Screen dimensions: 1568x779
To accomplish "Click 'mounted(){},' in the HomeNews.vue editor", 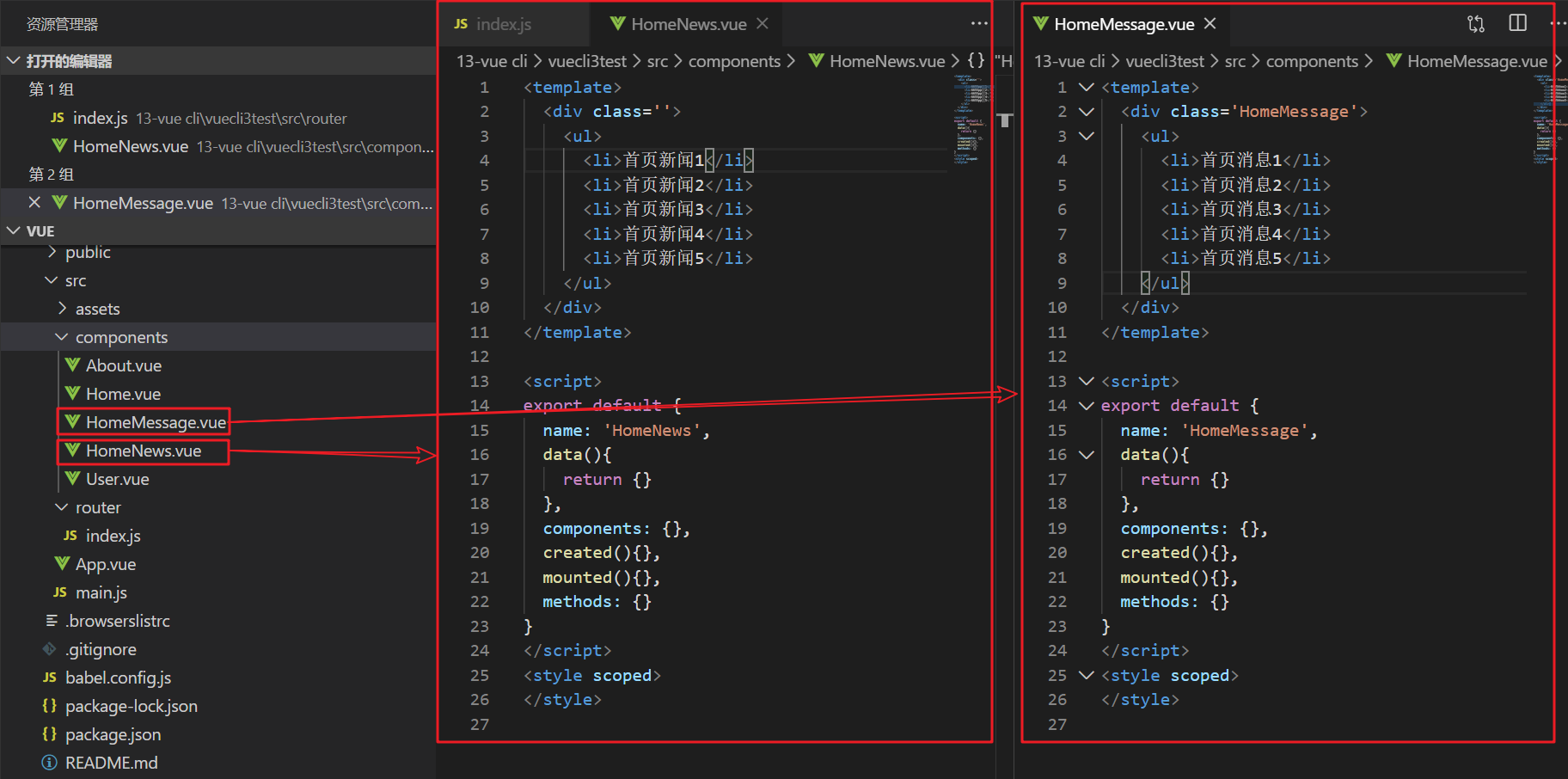I will pyautogui.click(x=601, y=577).
